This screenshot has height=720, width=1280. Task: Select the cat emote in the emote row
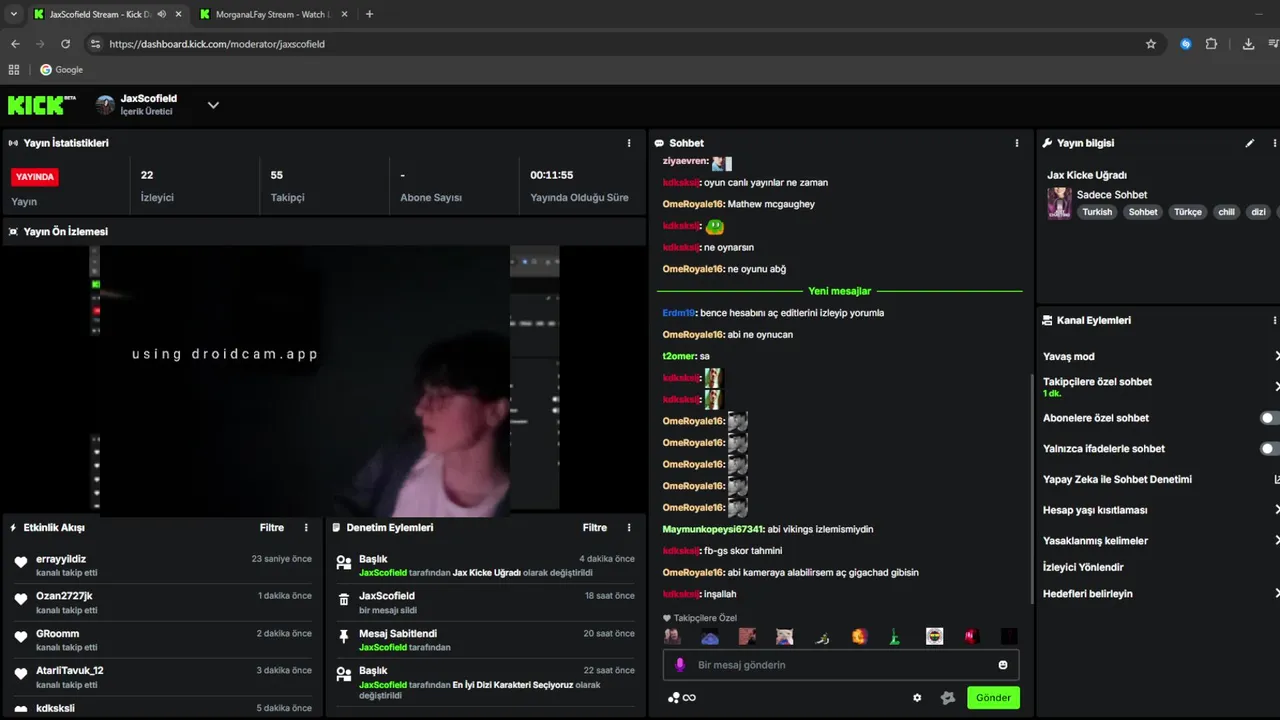pos(784,636)
